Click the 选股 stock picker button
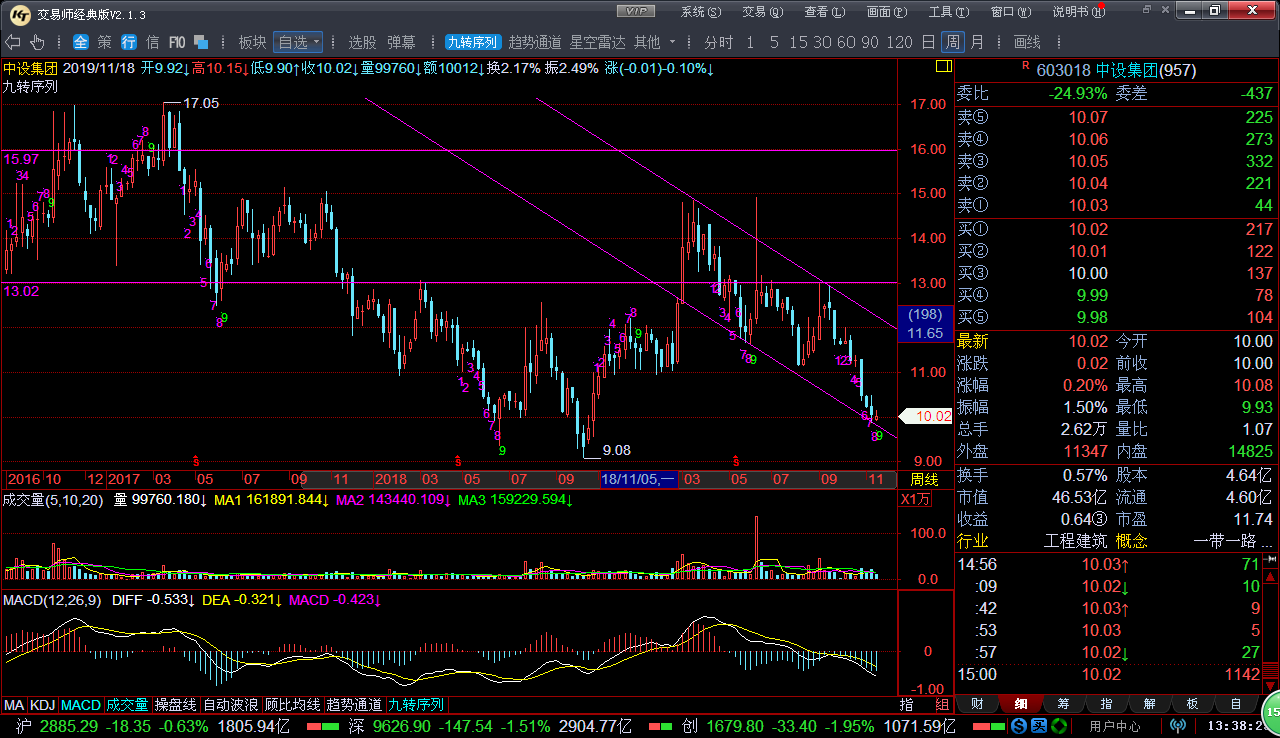 [362, 42]
